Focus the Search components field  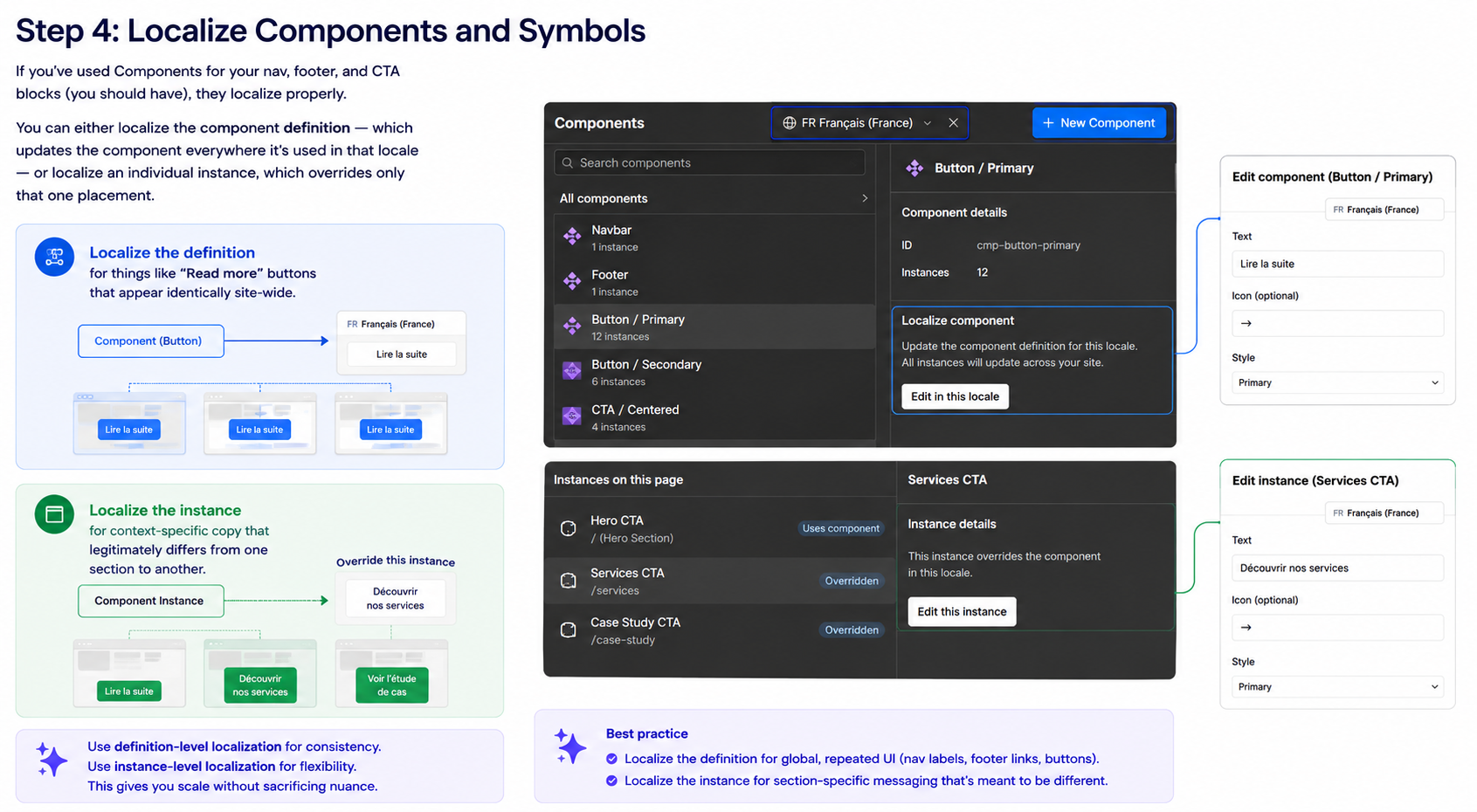[x=709, y=163]
